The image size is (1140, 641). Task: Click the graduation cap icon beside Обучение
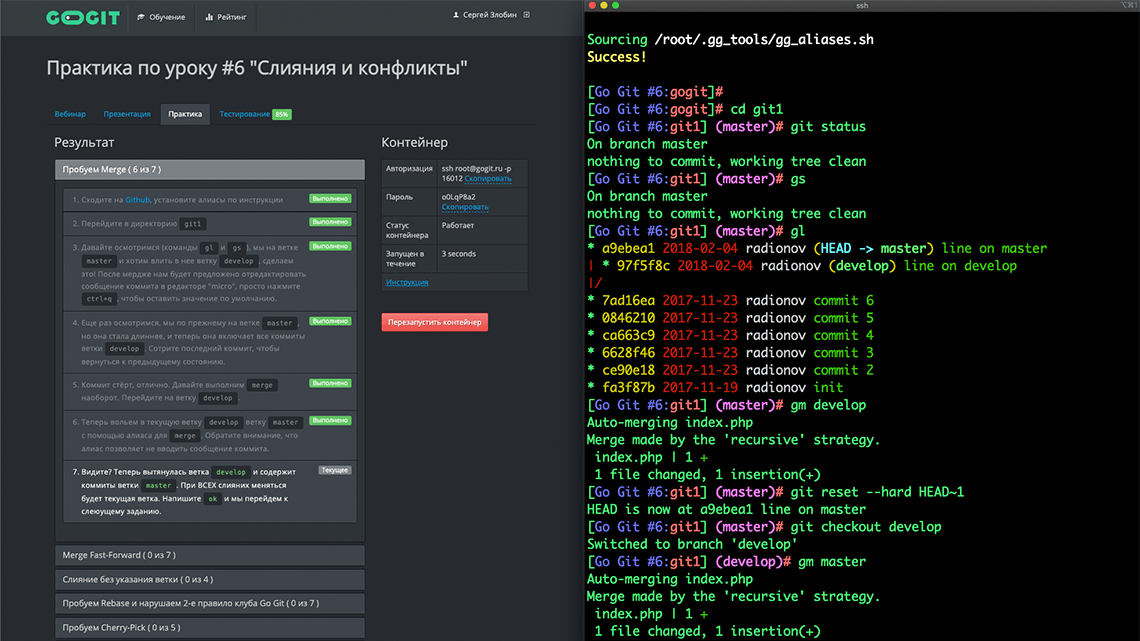click(x=141, y=17)
